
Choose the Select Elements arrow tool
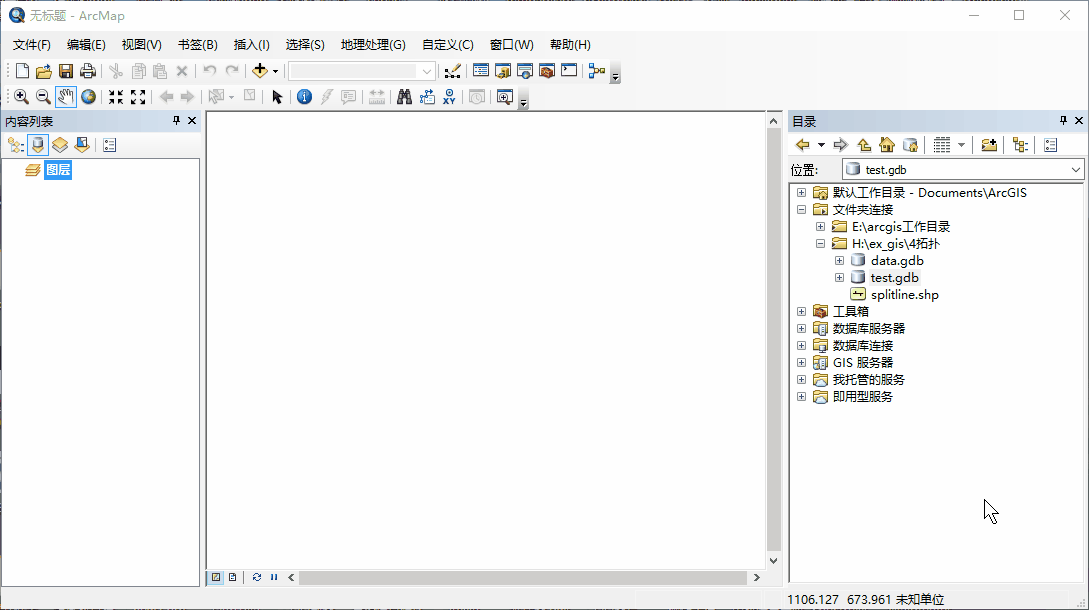[x=277, y=97]
